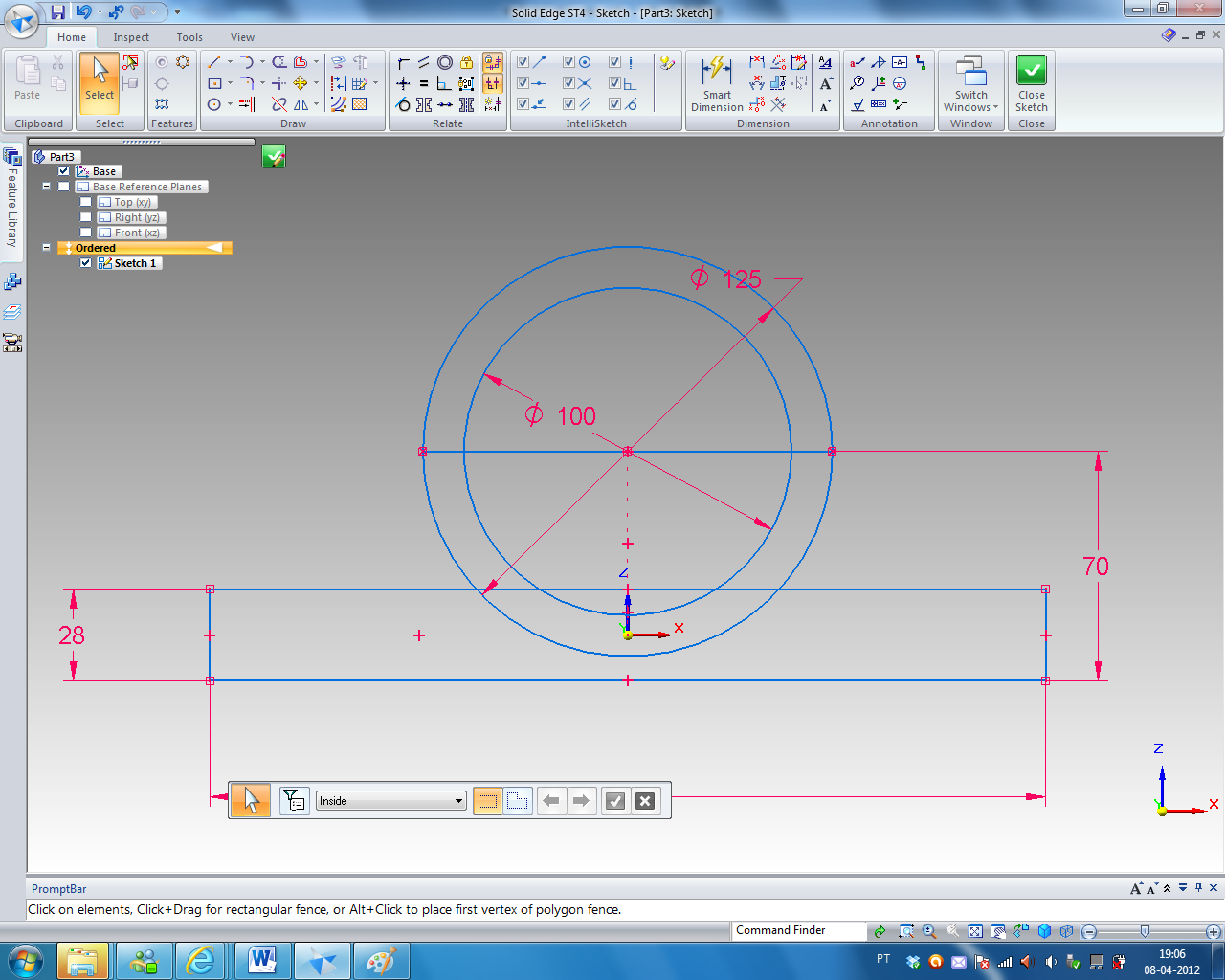This screenshot has height=980, width=1225.
Task: Open the Tools ribbon tab
Action: tap(189, 37)
